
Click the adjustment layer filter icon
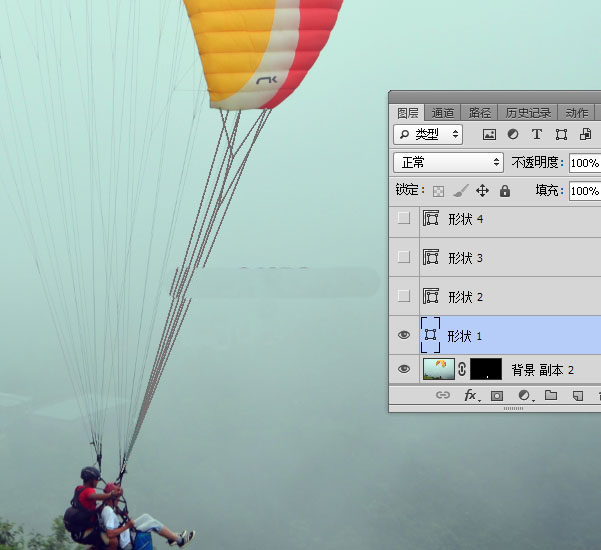tap(513, 134)
